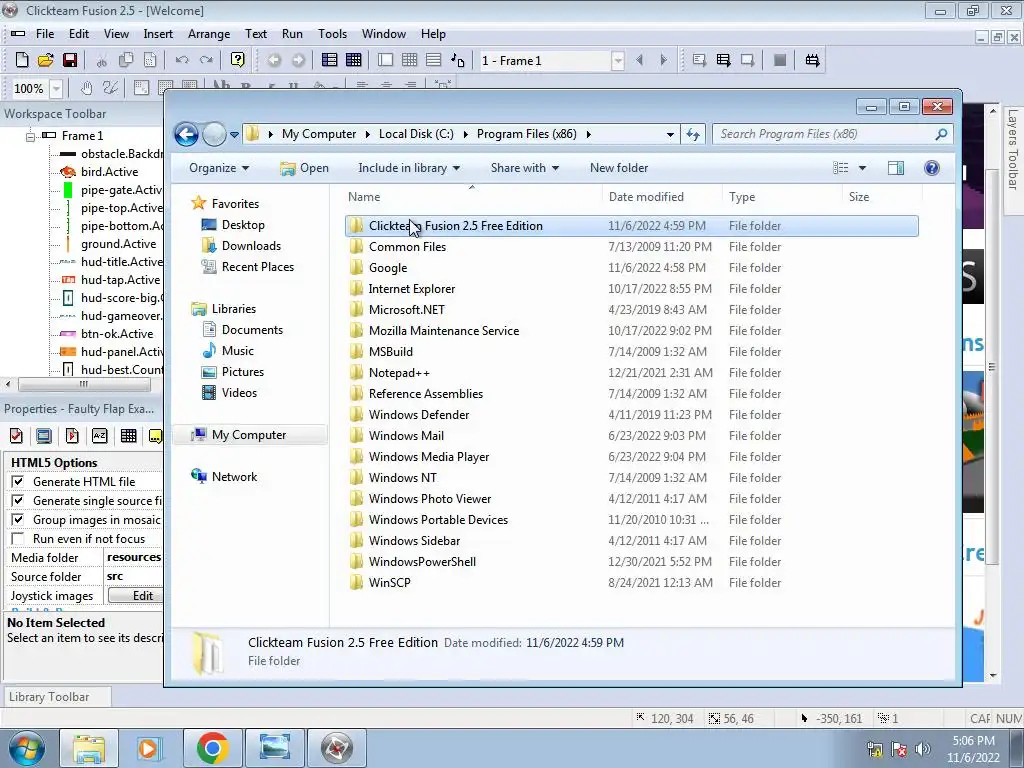Screen dimensions: 1024x768
Task: Click the Redo arrow icon
Action: coord(206,60)
